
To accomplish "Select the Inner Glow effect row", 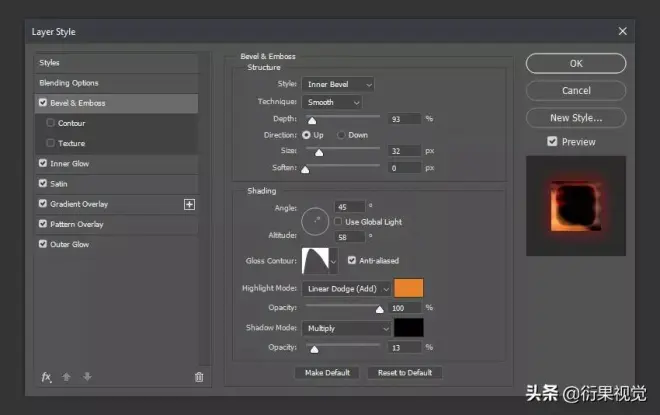I will pos(116,164).
